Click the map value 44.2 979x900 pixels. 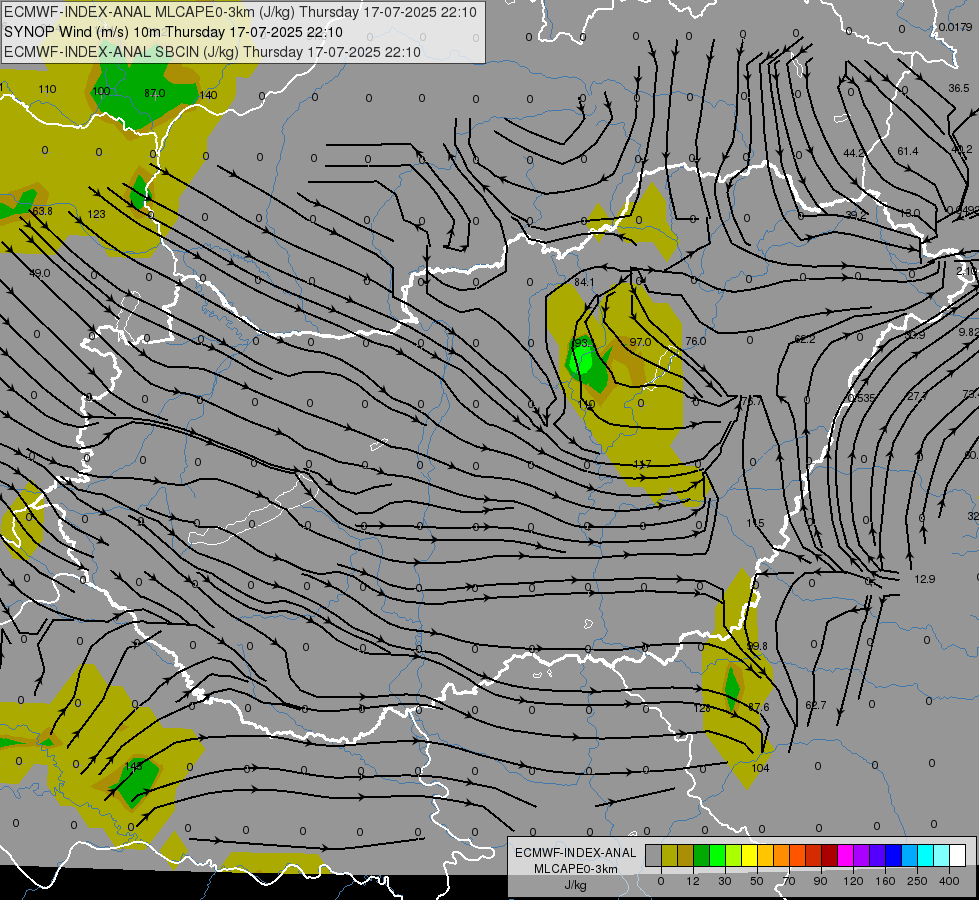(854, 153)
